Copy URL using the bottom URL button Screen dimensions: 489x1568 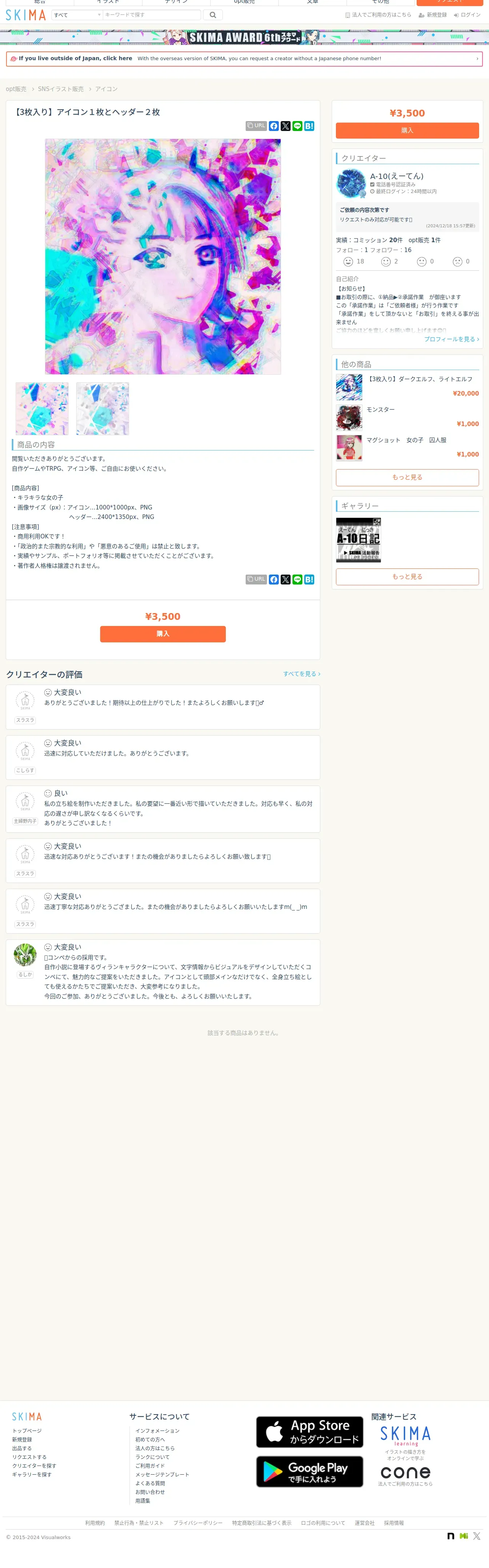[x=256, y=580]
